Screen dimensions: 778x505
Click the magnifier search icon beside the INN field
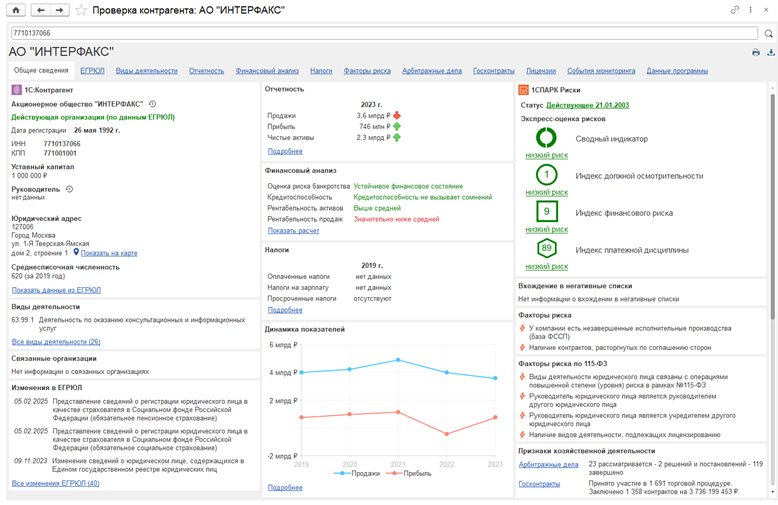(x=768, y=33)
